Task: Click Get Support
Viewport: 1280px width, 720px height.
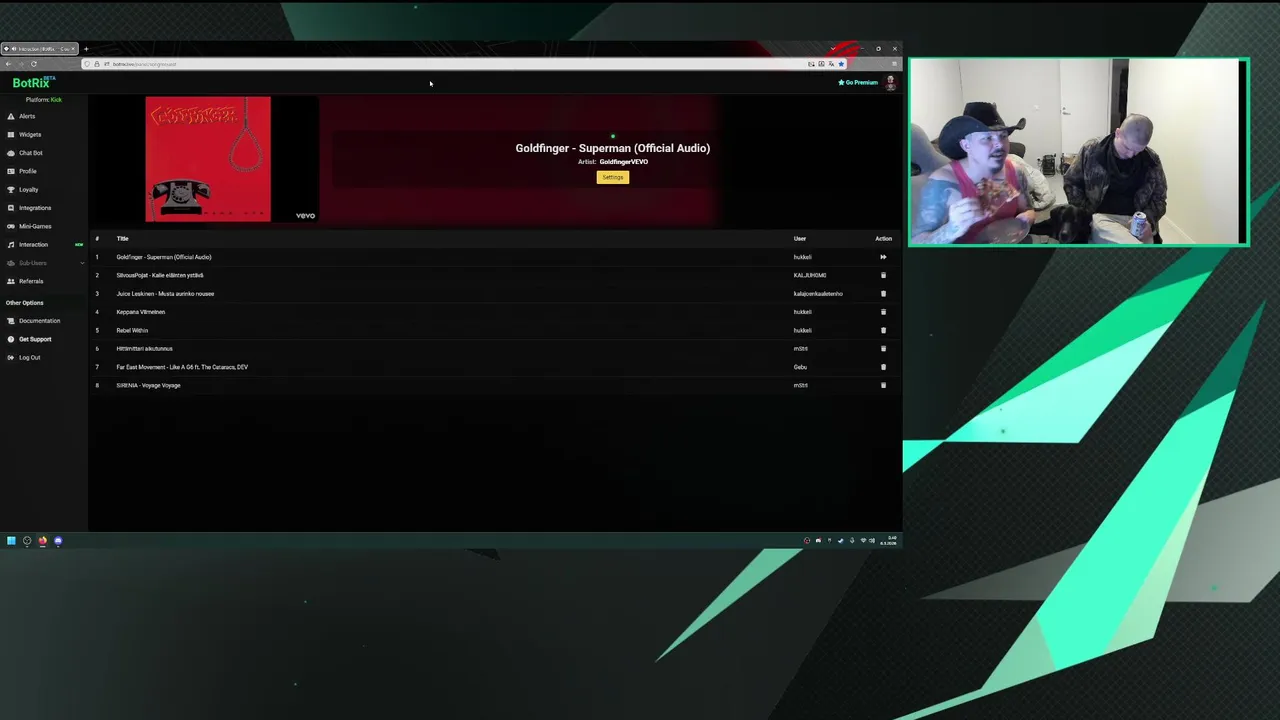Action: (35, 339)
